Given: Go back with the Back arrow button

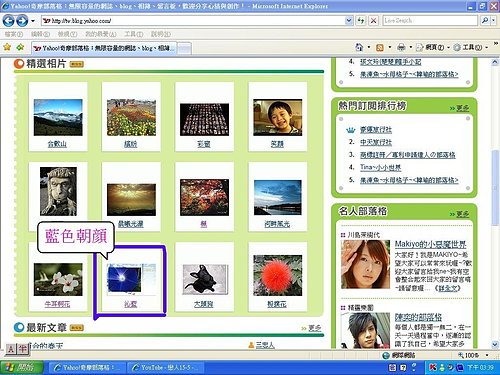Looking at the screenshot, I should pyautogui.click(x=8, y=21).
